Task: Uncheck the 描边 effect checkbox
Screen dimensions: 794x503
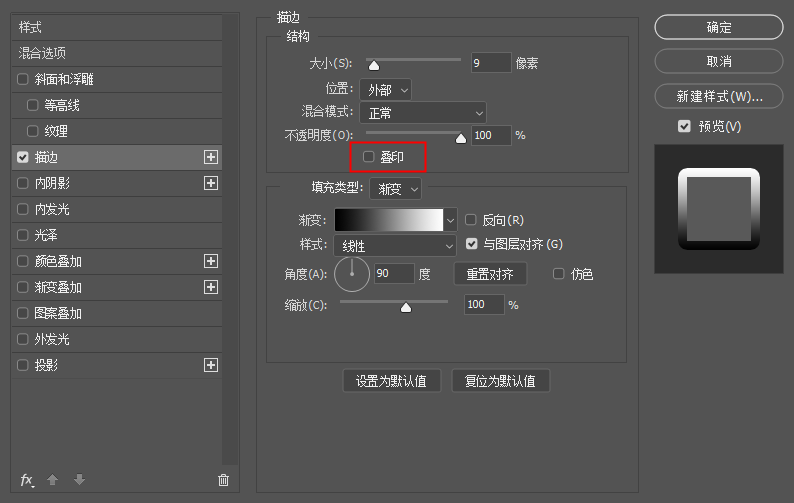Action: pyautogui.click(x=23, y=157)
